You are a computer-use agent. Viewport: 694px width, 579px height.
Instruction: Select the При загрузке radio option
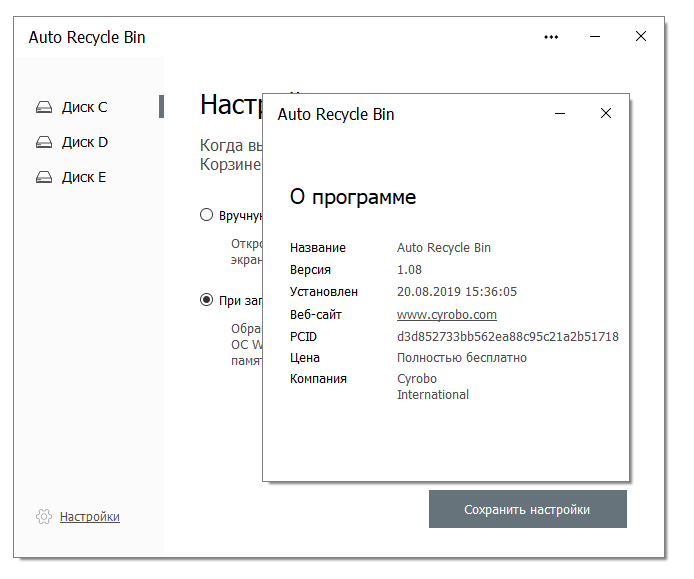pyautogui.click(x=206, y=300)
